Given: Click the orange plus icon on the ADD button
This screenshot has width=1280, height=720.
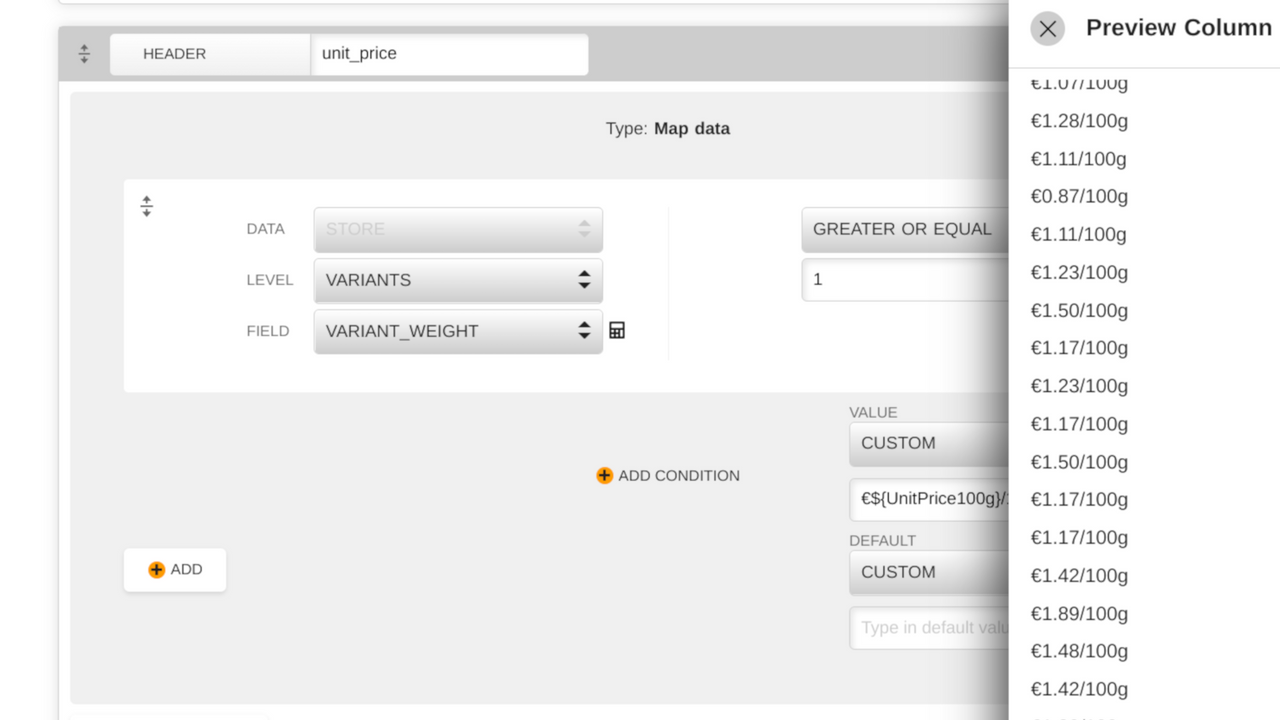Looking at the screenshot, I should tap(156, 569).
